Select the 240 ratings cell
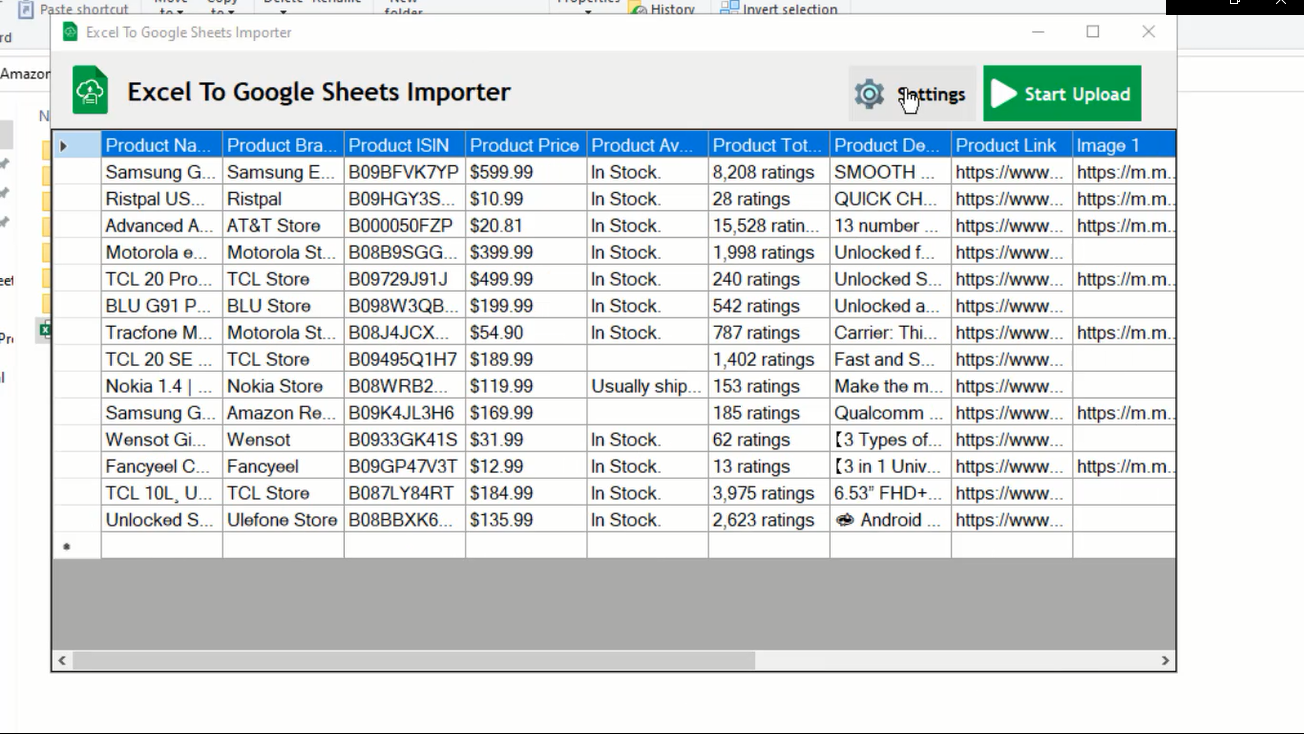The width and height of the screenshot is (1304, 734). 769,279
